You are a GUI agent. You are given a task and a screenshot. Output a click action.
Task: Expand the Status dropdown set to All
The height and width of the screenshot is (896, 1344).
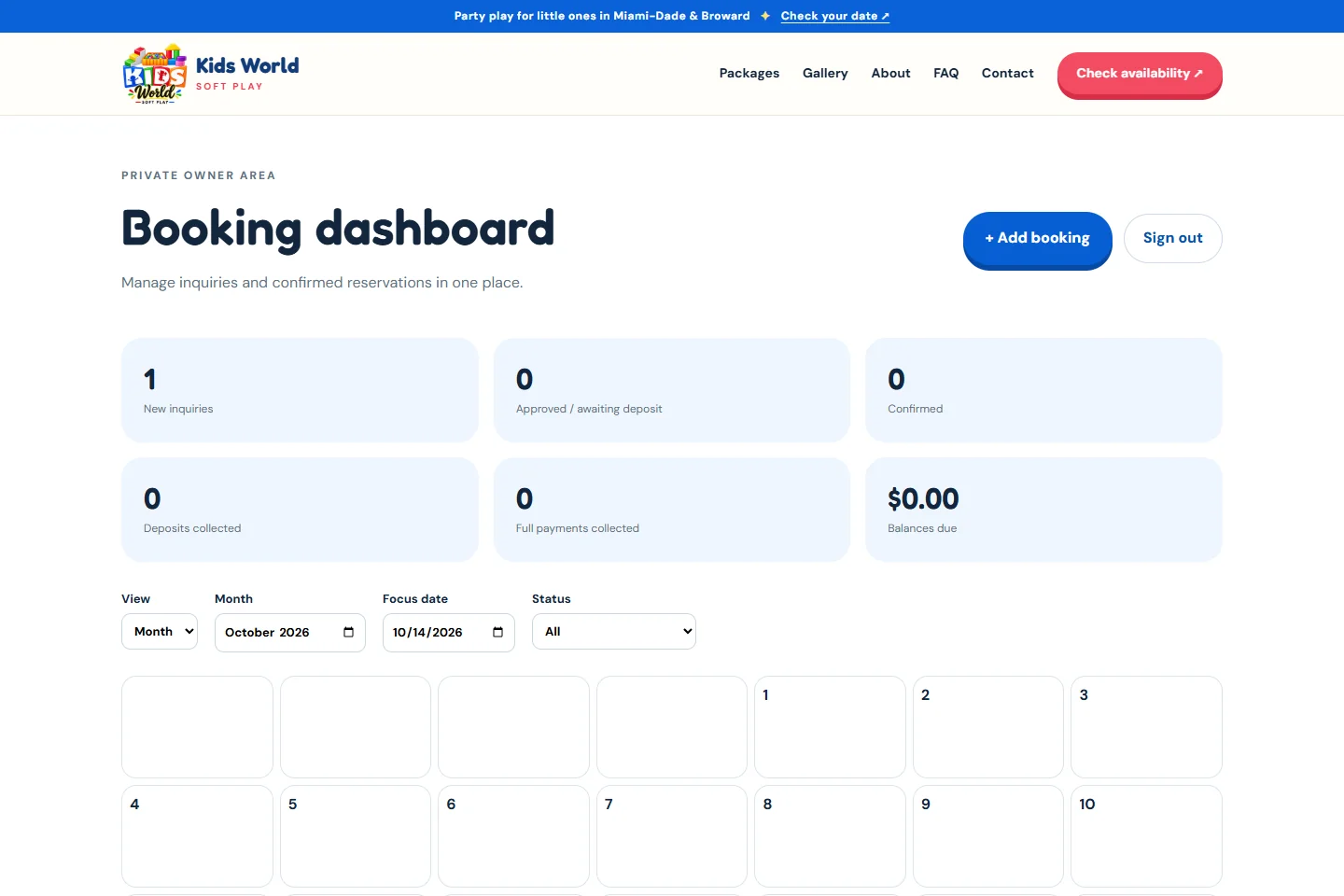[x=614, y=631]
